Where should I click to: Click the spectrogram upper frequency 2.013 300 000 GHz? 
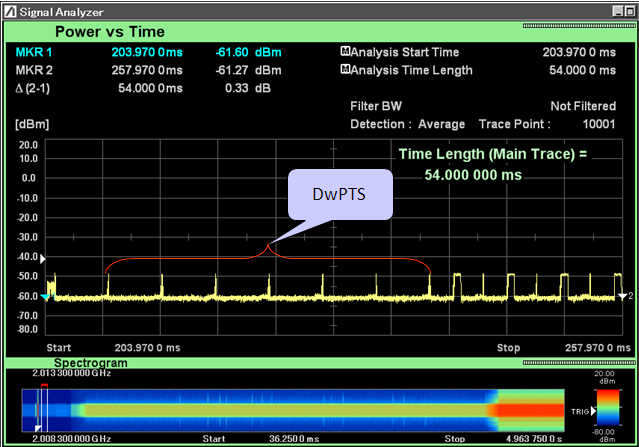(72, 373)
